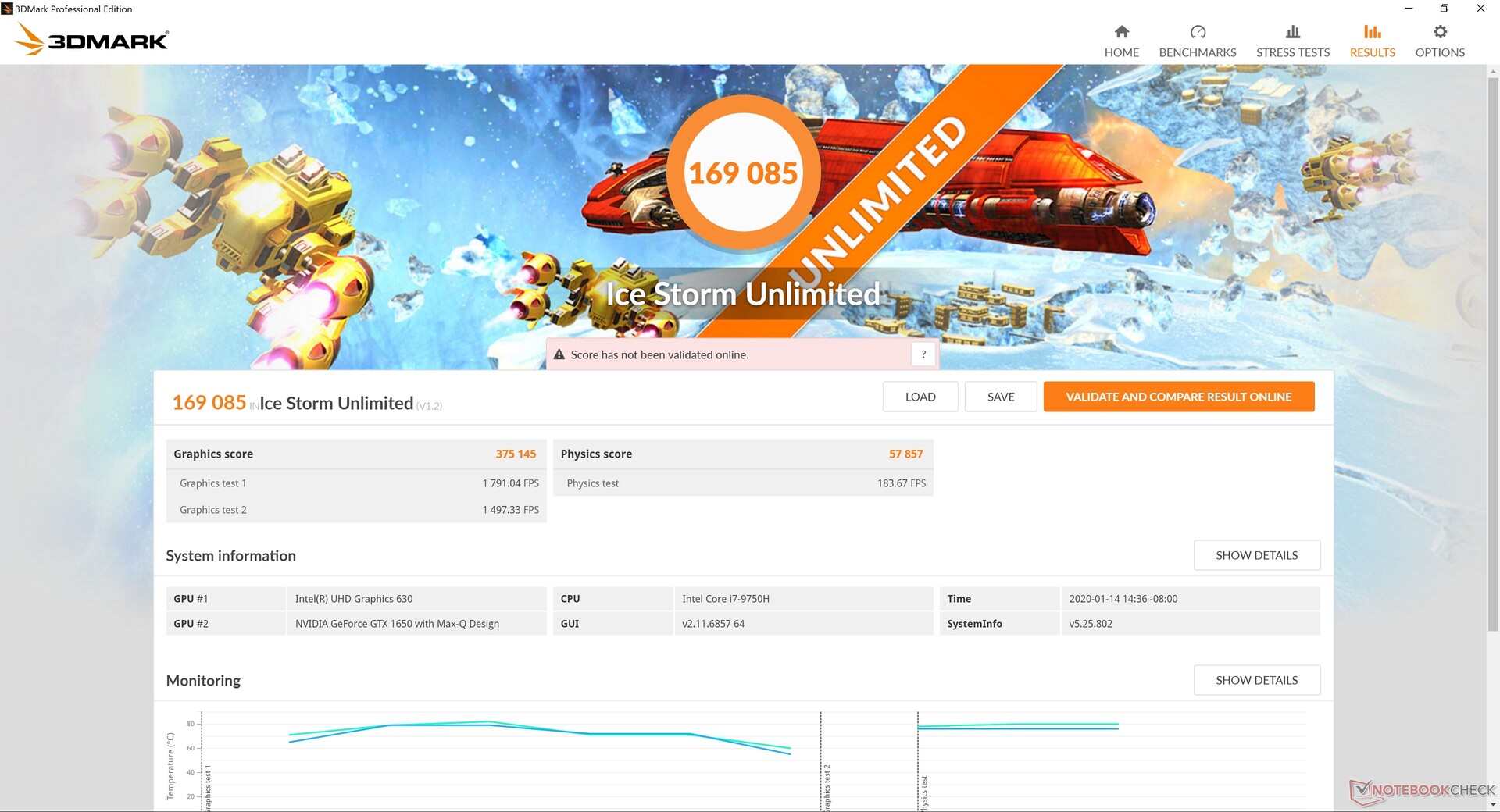Click the vertical scrollbar thumb

pos(1493,355)
